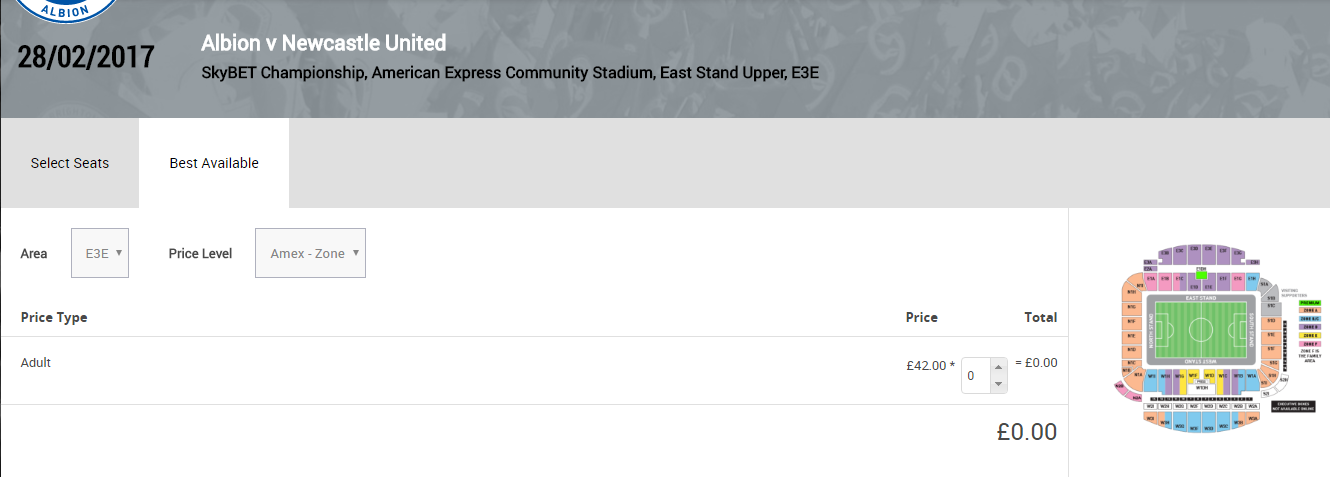The image size is (1330, 477).
Task: Click the Albion v Newcastle United title
Action: pyautogui.click(x=324, y=43)
